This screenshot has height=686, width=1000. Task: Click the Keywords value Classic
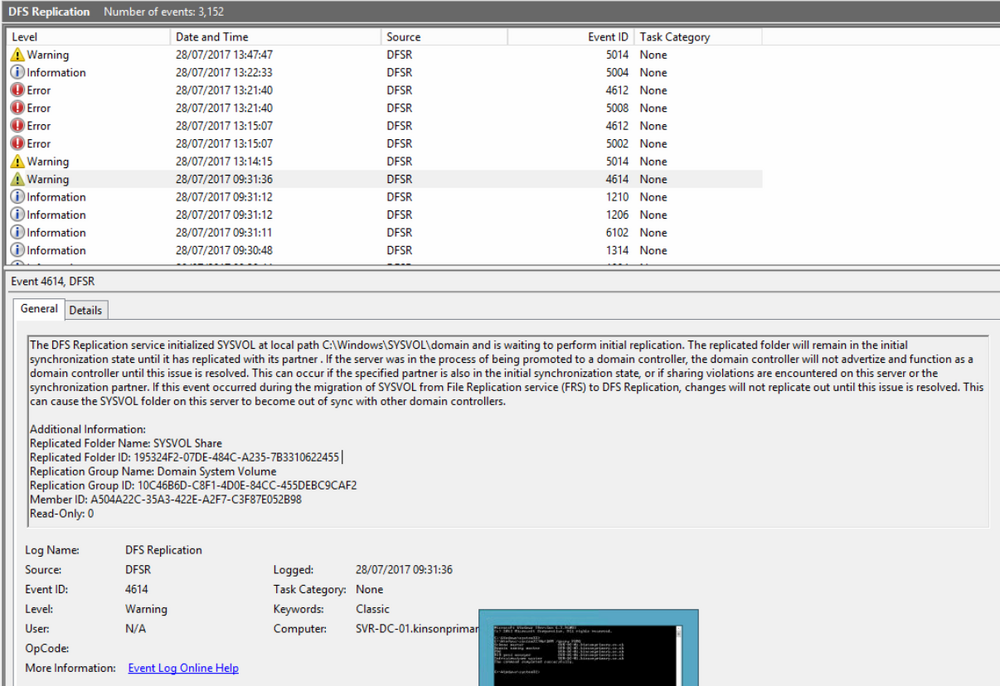point(372,609)
